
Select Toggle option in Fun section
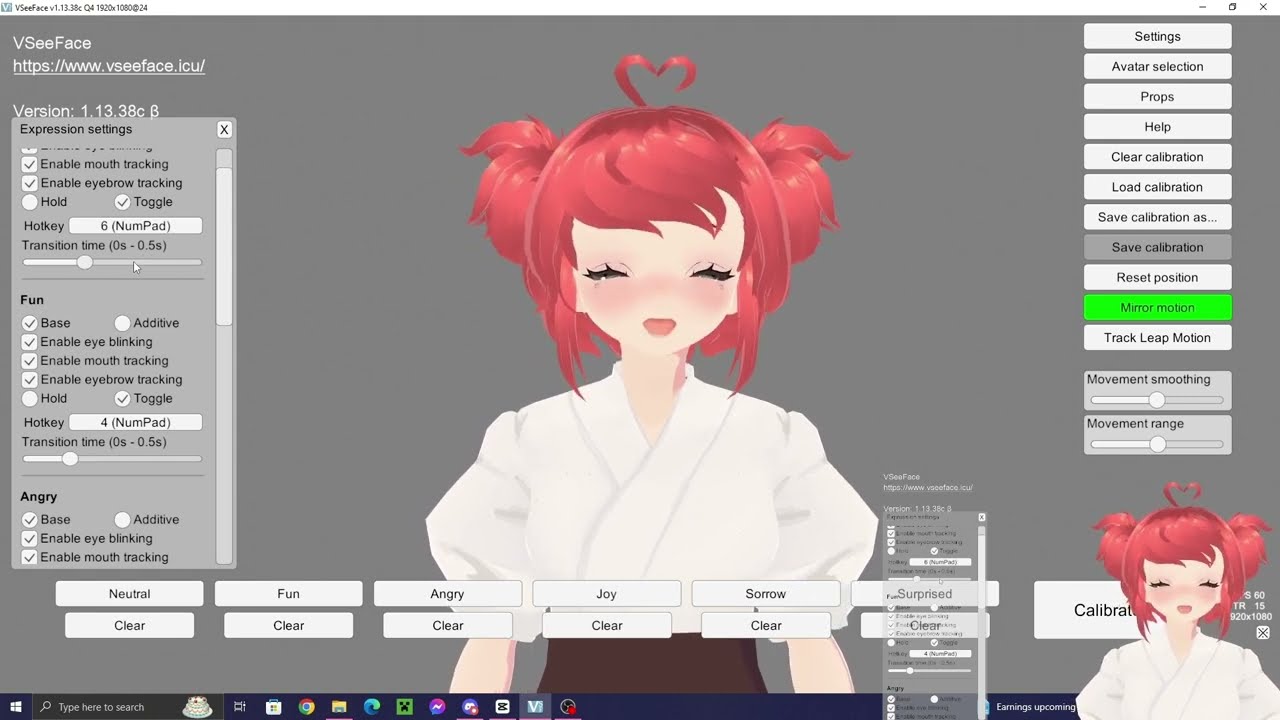tap(122, 399)
